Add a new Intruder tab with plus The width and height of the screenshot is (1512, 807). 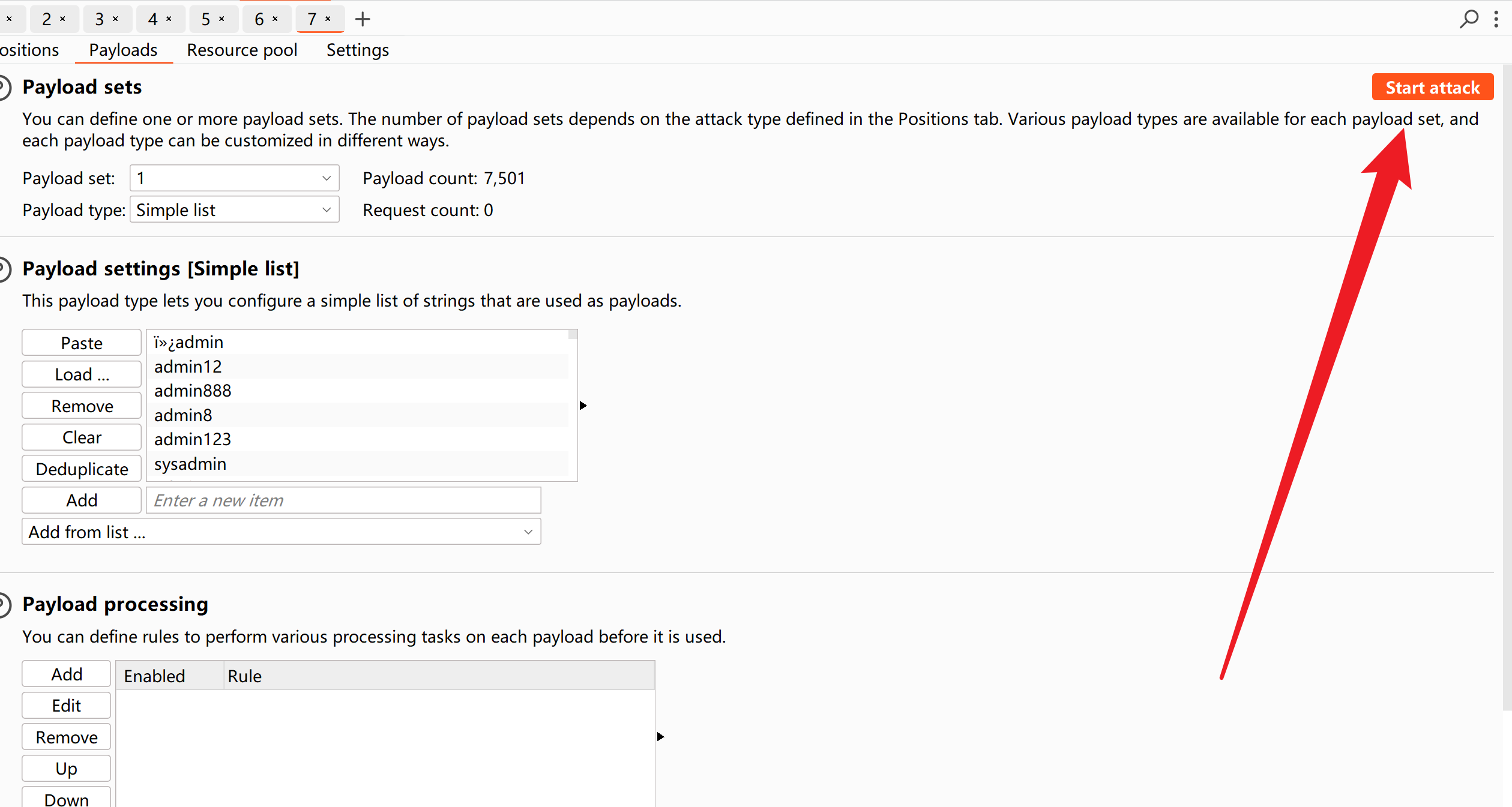[363, 19]
